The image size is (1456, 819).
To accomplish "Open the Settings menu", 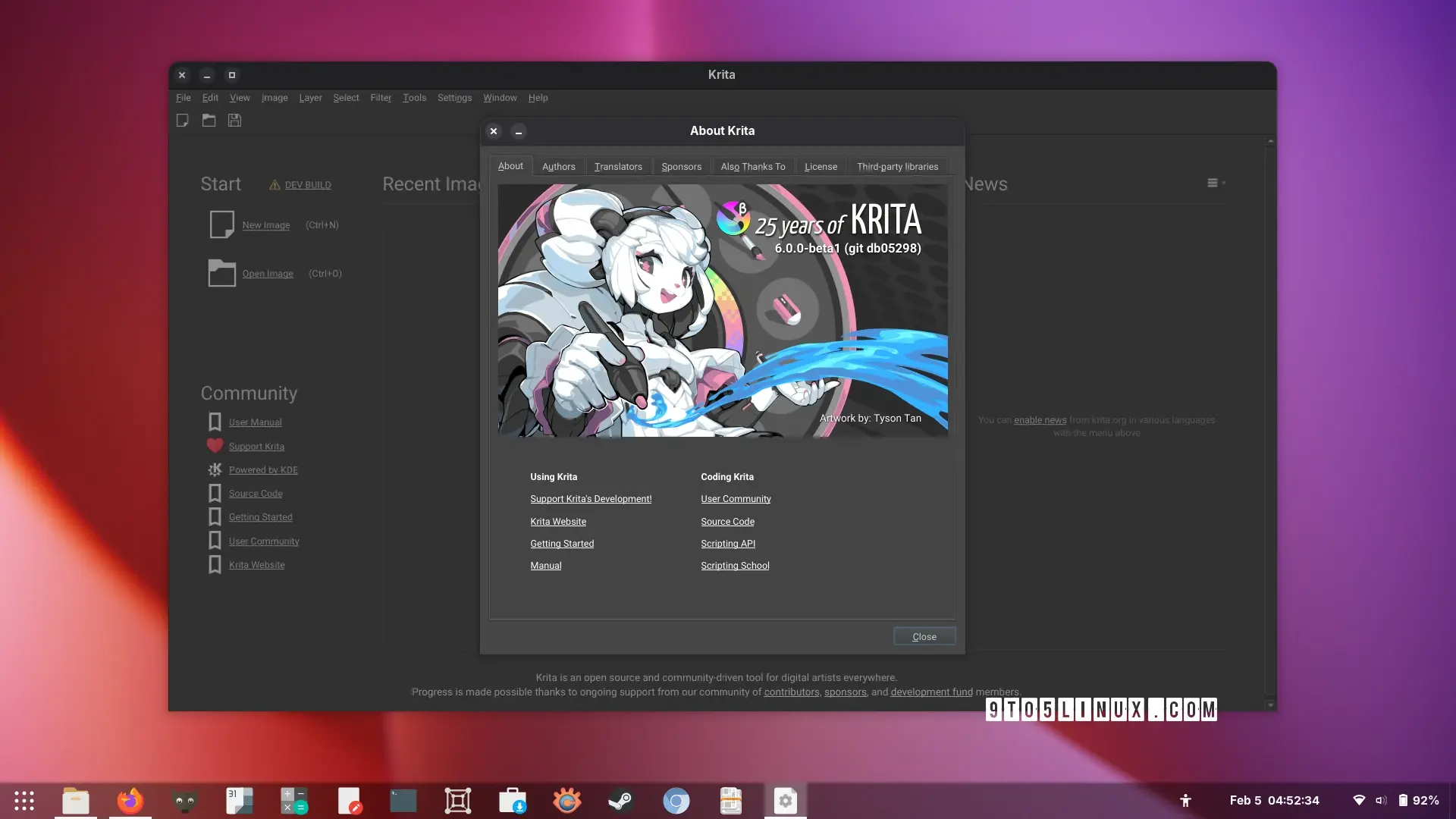I will click(454, 98).
